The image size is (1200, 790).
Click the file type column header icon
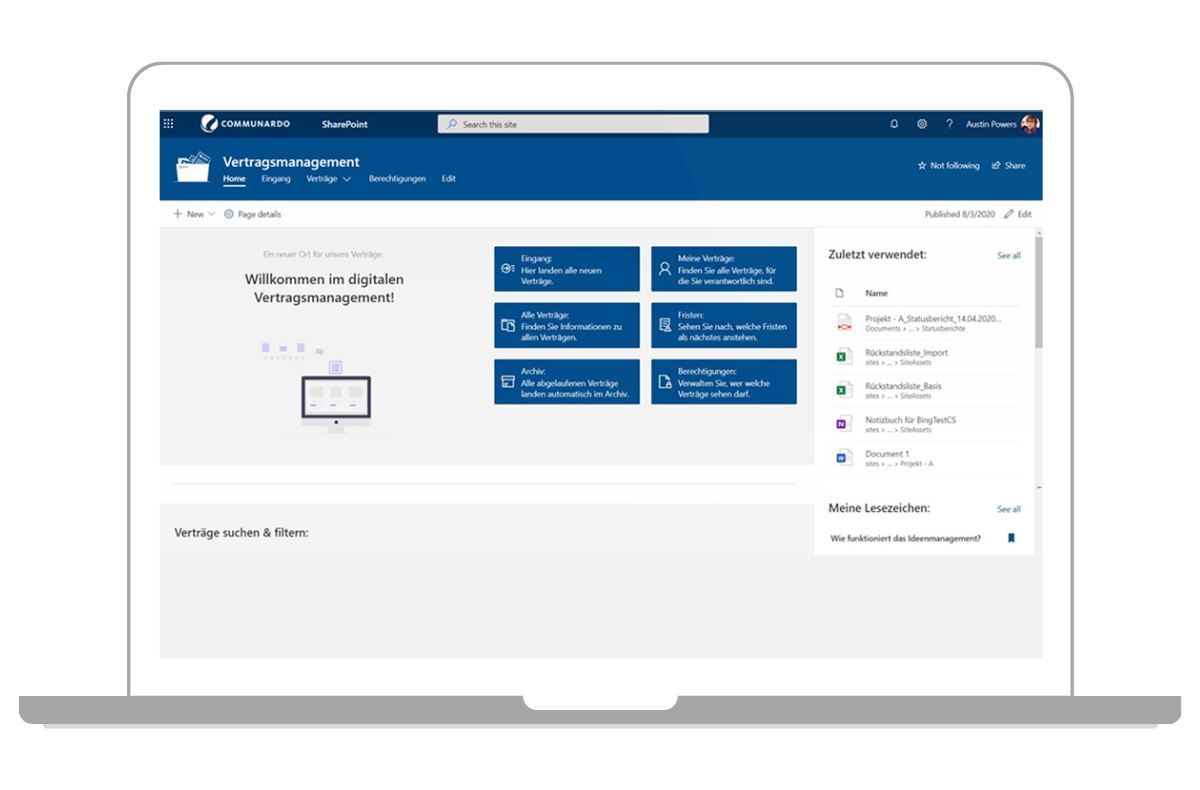(840, 293)
